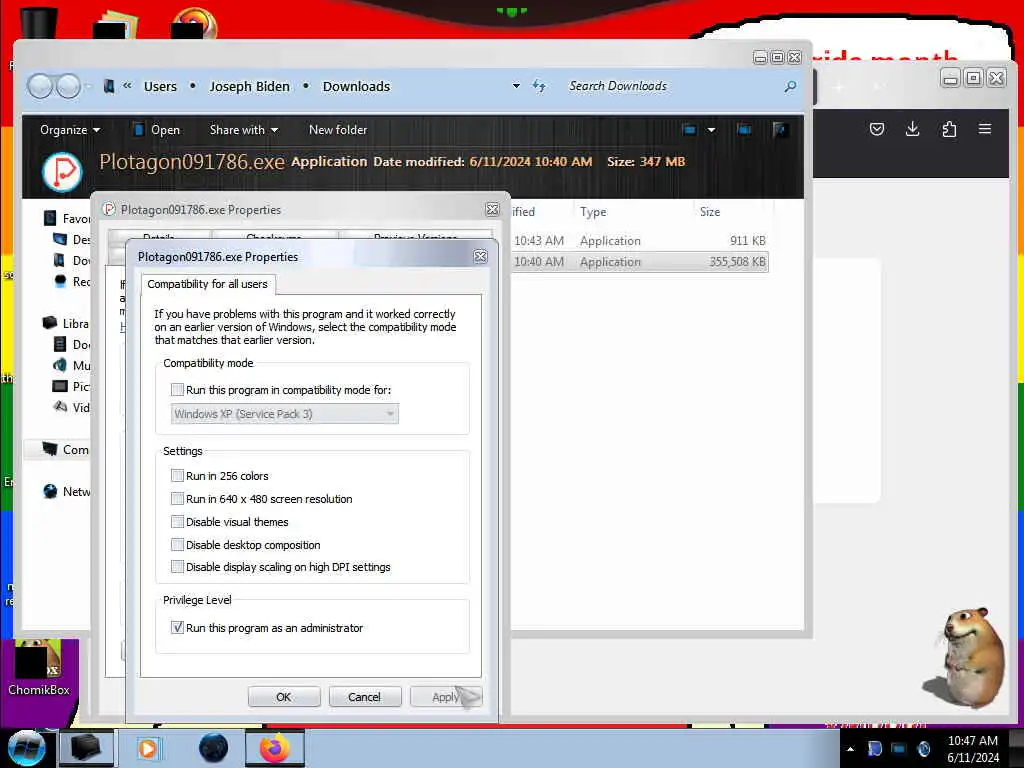This screenshot has height=768, width=1024.
Task: Select the 911 KB Application file row
Action: [639, 240]
